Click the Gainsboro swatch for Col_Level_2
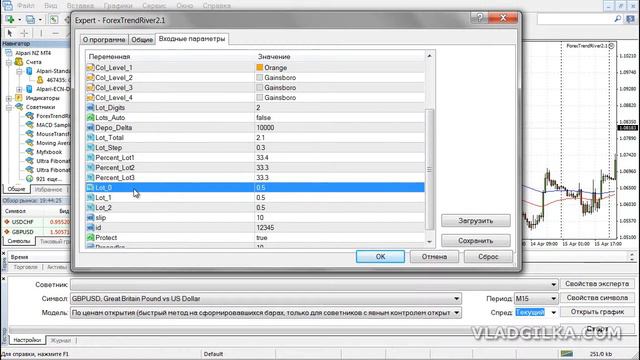 pyautogui.click(x=260, y=77)
